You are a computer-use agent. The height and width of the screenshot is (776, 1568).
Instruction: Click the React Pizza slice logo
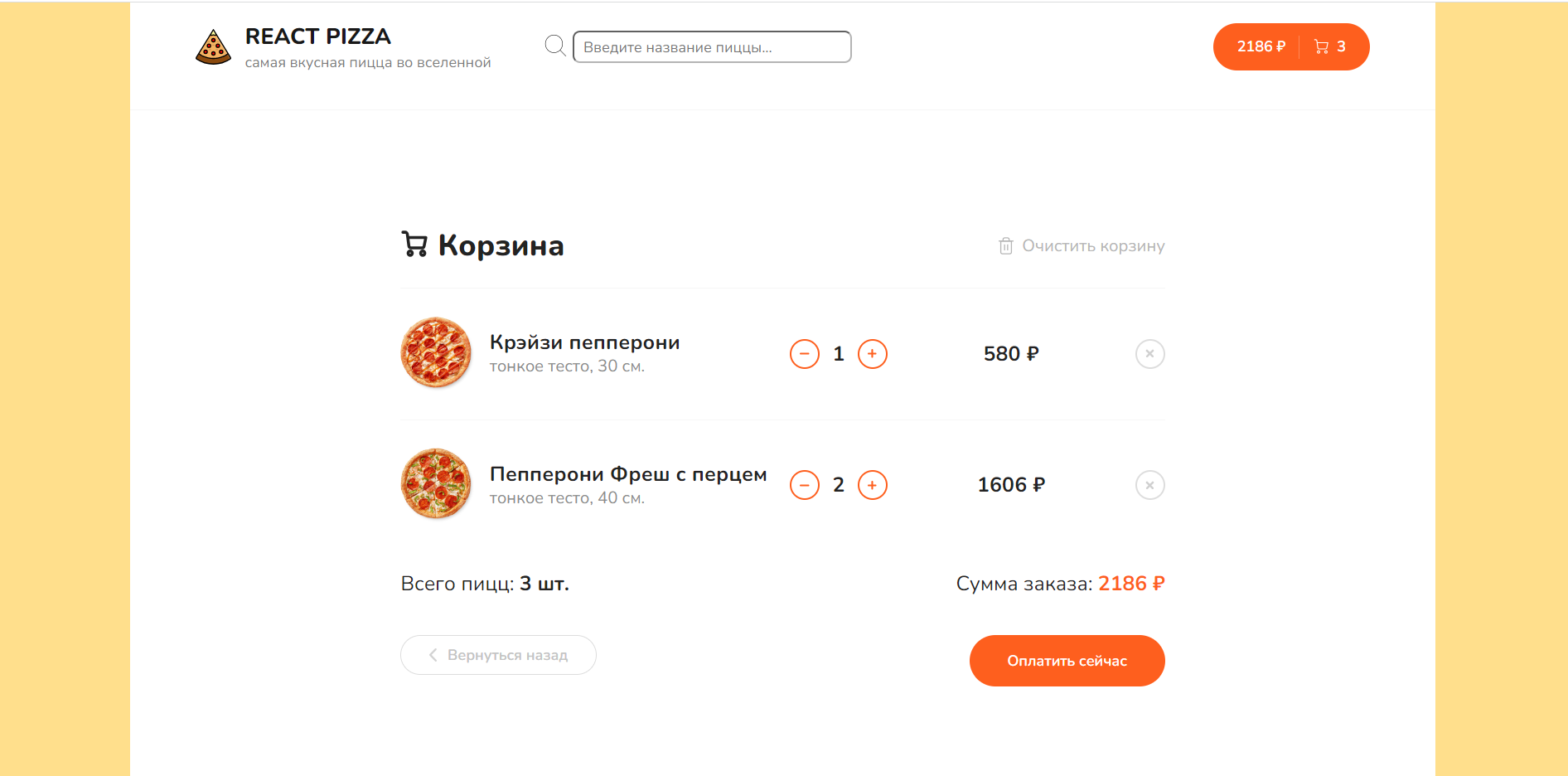[x=213, y=47]
